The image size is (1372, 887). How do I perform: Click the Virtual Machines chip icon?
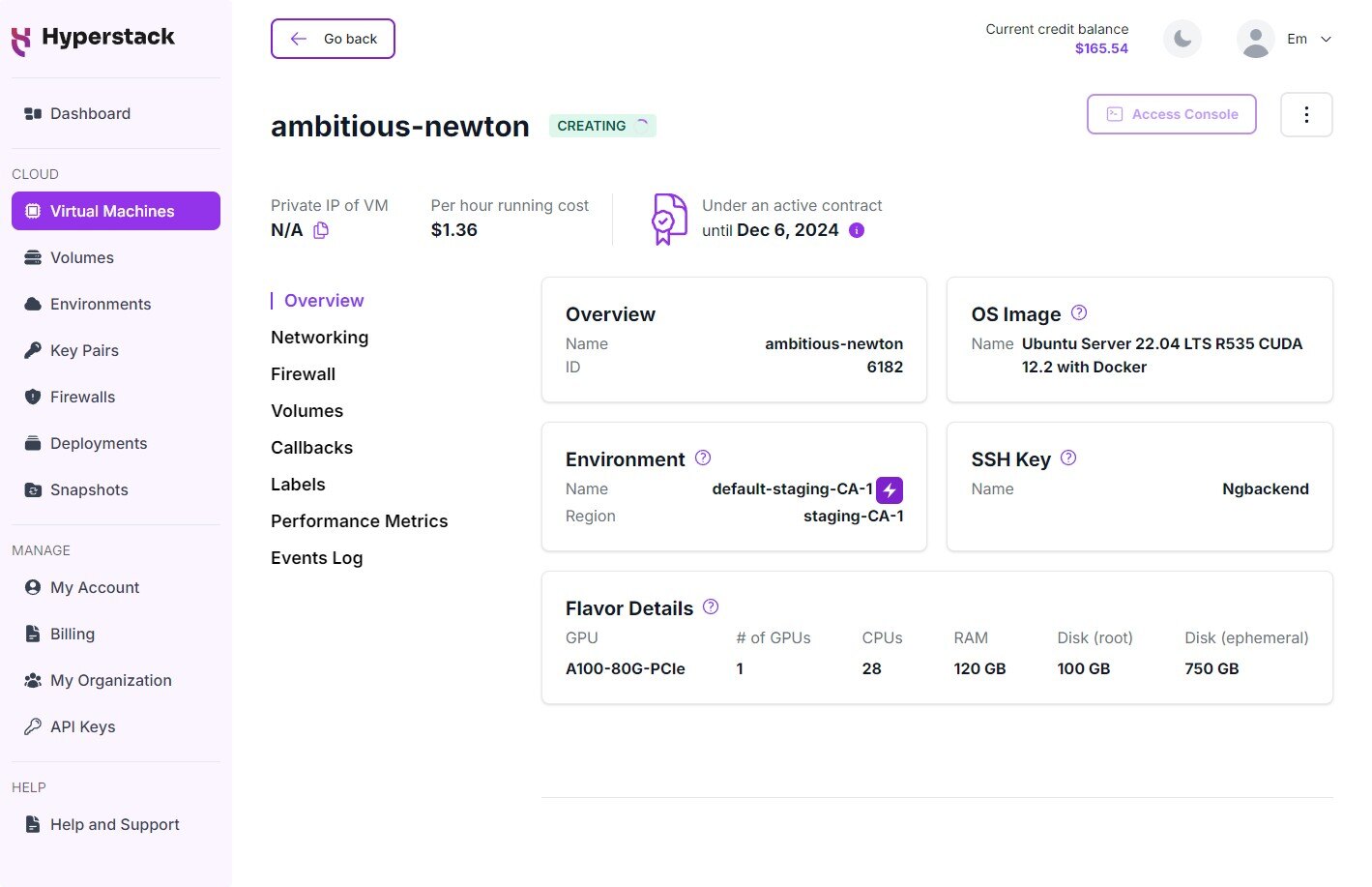click(33, 211)
